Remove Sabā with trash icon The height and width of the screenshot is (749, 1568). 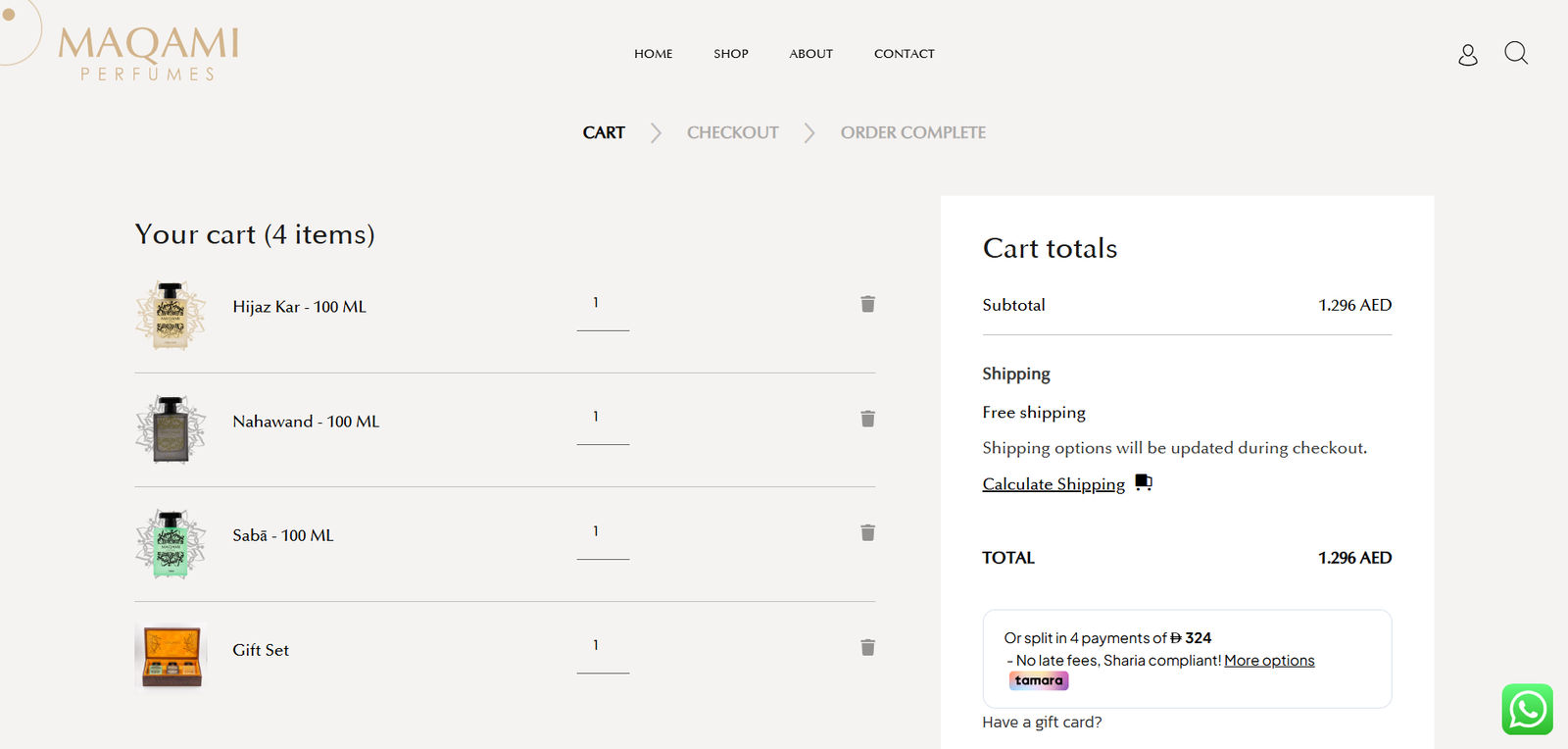[867, 532]
